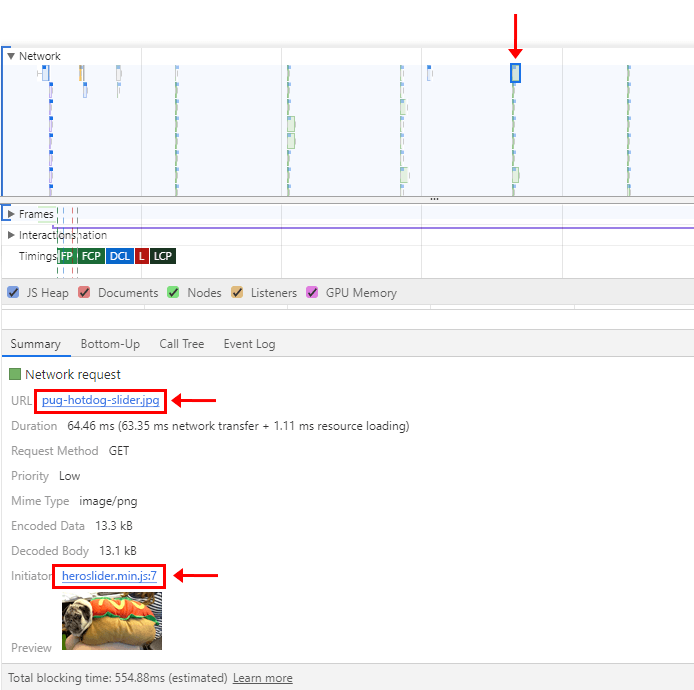Uncheck the GPU Memory checkbox

pyautogui.click(x=312, y=293)
